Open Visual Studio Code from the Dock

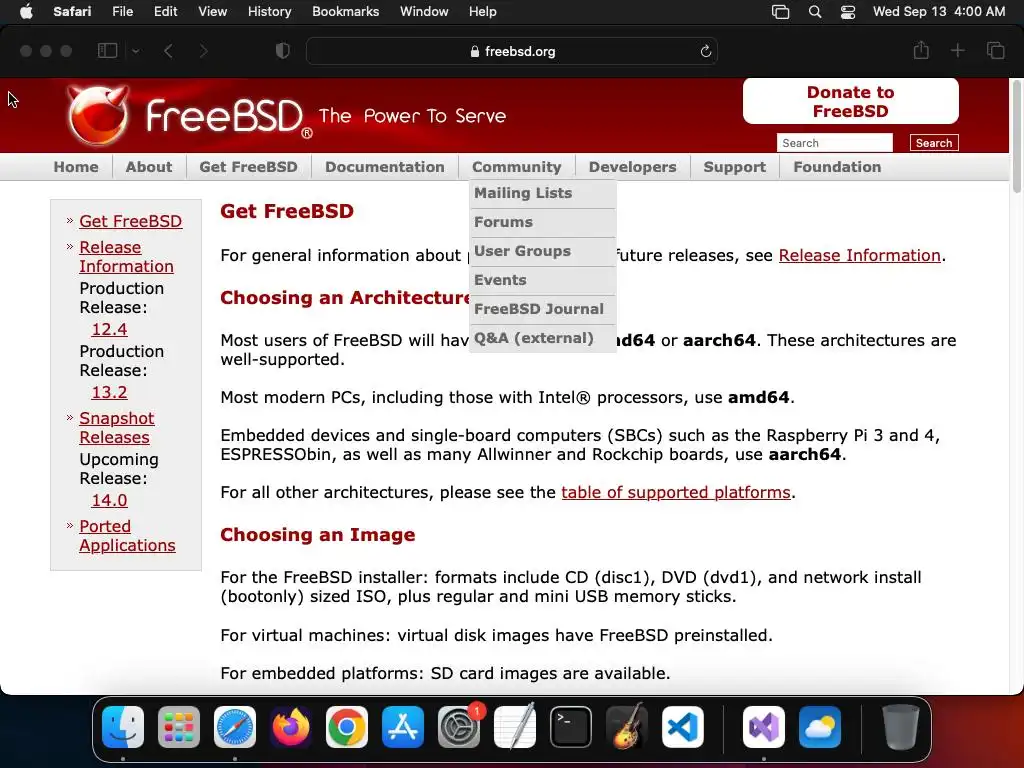pos(683,727)
